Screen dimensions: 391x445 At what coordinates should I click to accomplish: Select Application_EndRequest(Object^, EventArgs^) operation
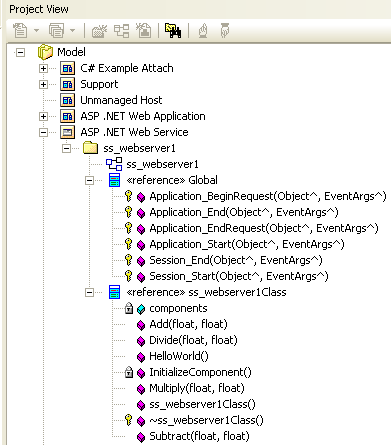point(264,228)
